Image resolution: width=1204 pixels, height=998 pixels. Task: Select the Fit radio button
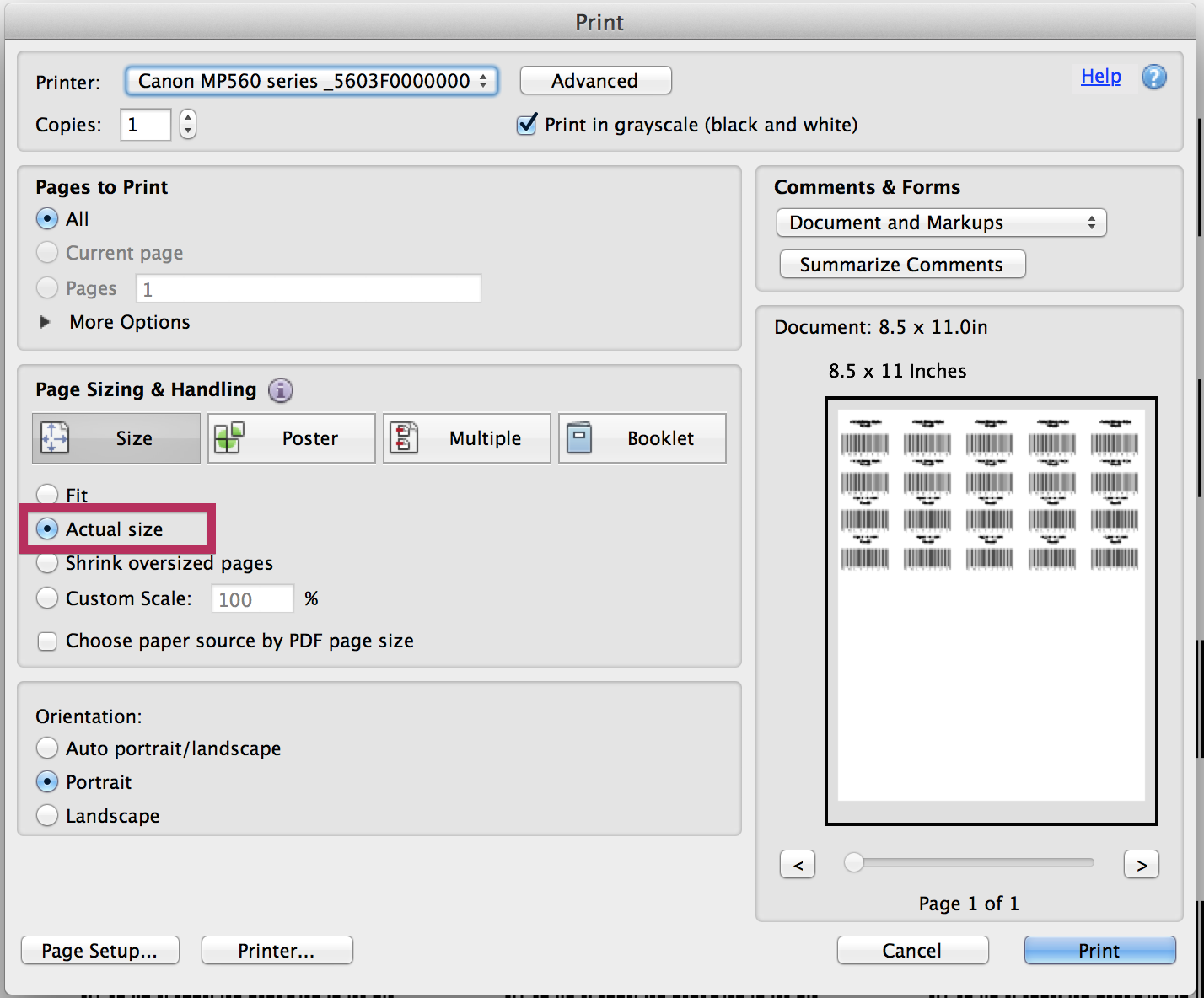click(47, 494)
